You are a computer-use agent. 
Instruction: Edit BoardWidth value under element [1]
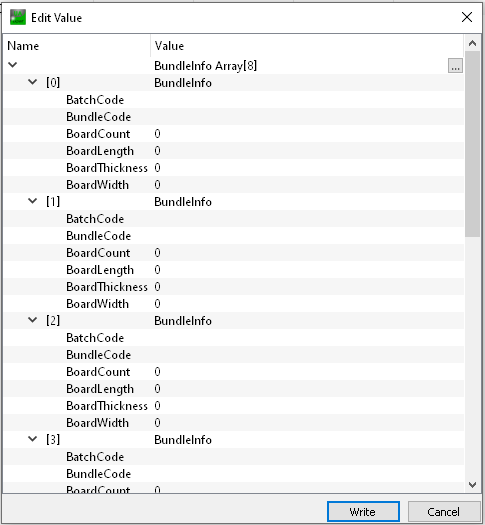click(307, 304)
